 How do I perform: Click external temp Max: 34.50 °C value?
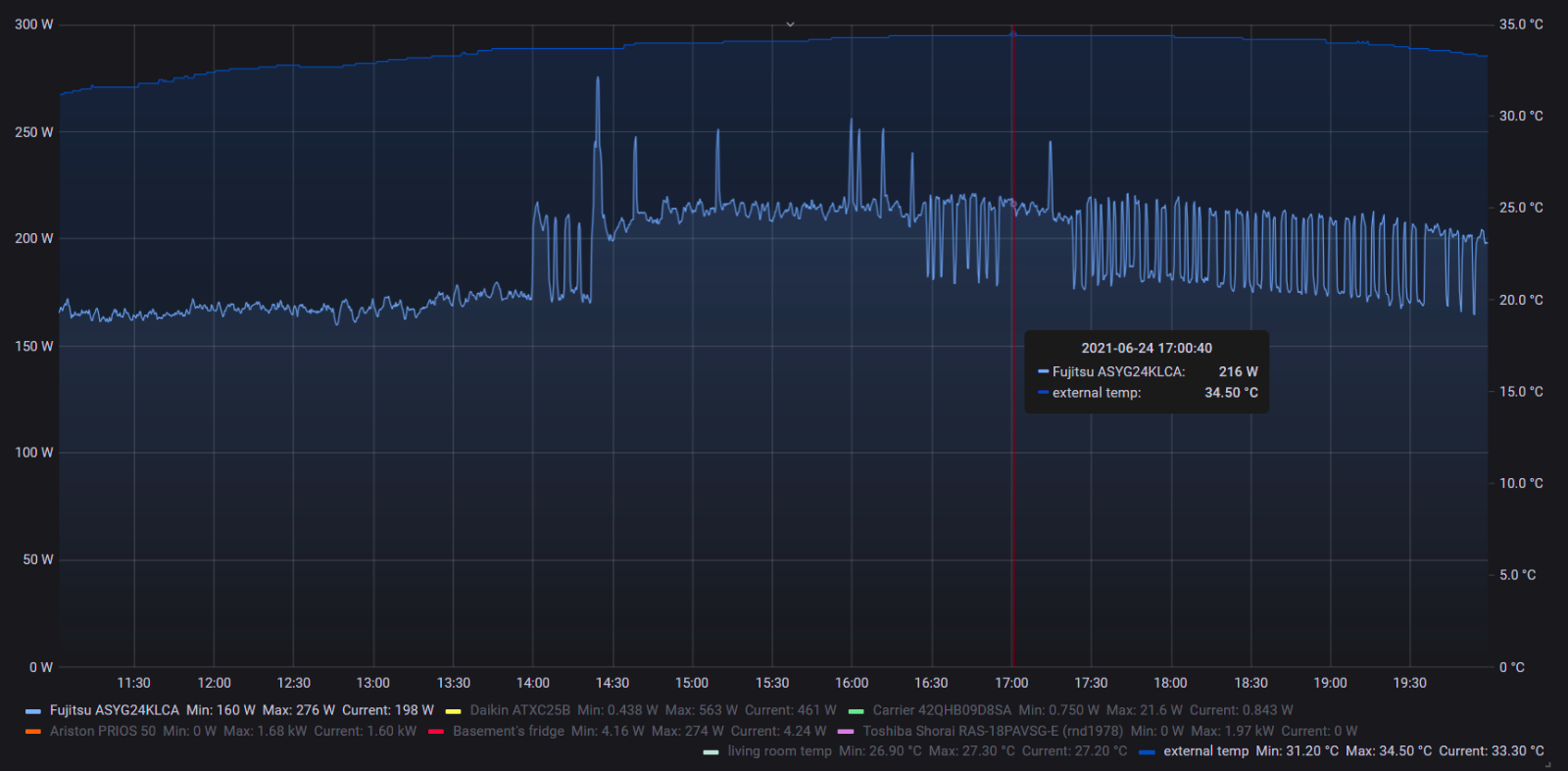pos(1389,751)
